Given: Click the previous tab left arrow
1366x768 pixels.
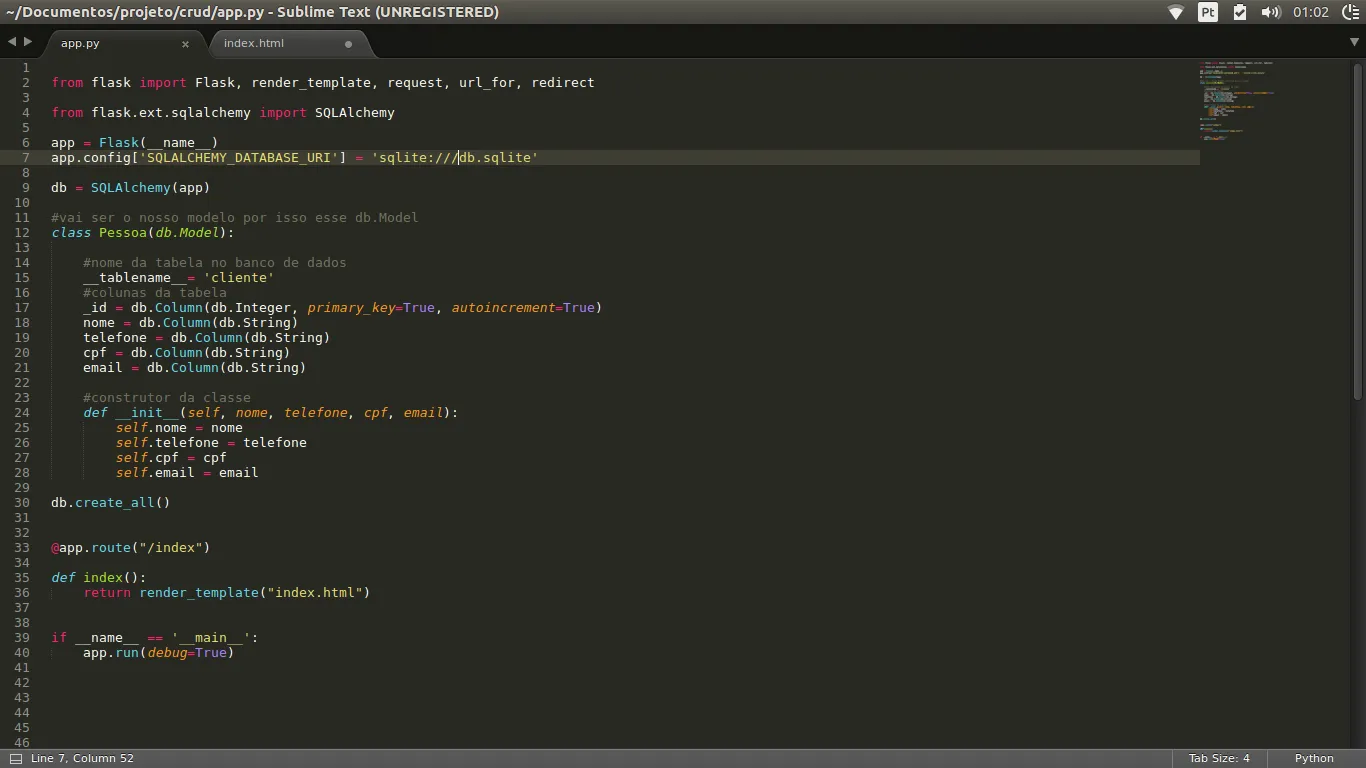Looking at the screenshot, I should tap(12, 42).
